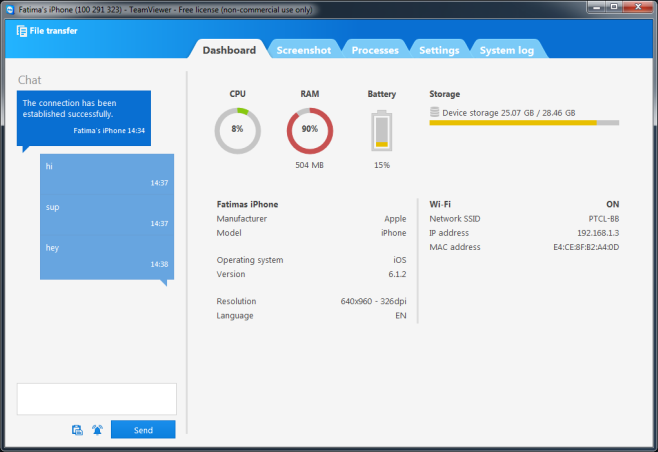
Task: Switch to the Dashboard tab
Action: [229, 50]
